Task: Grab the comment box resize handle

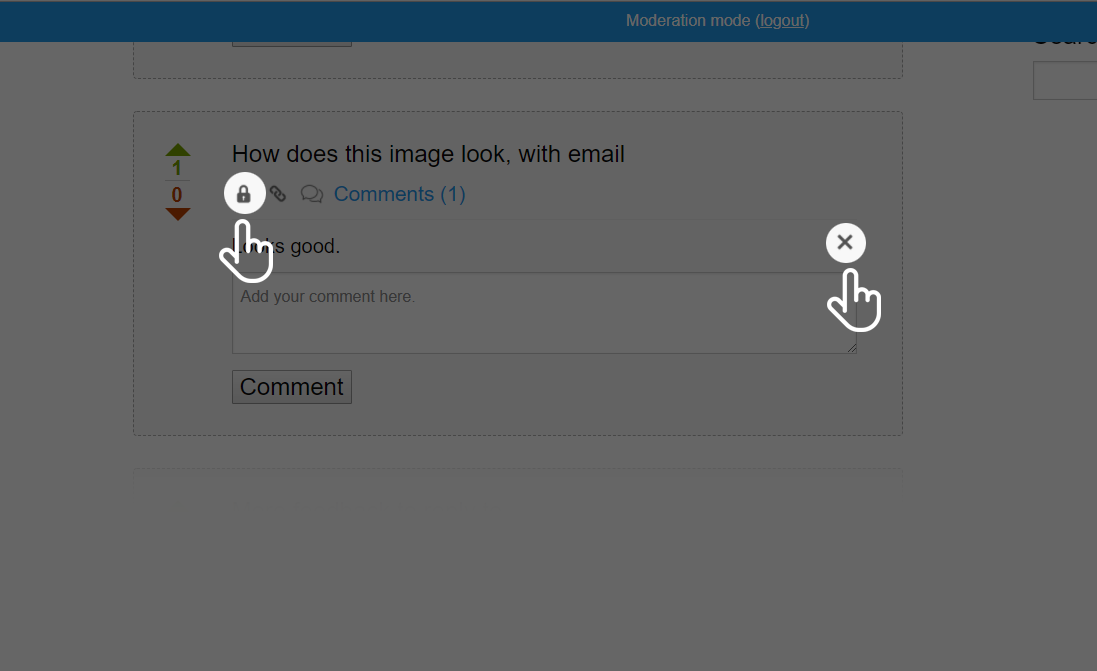Action: 852,348
